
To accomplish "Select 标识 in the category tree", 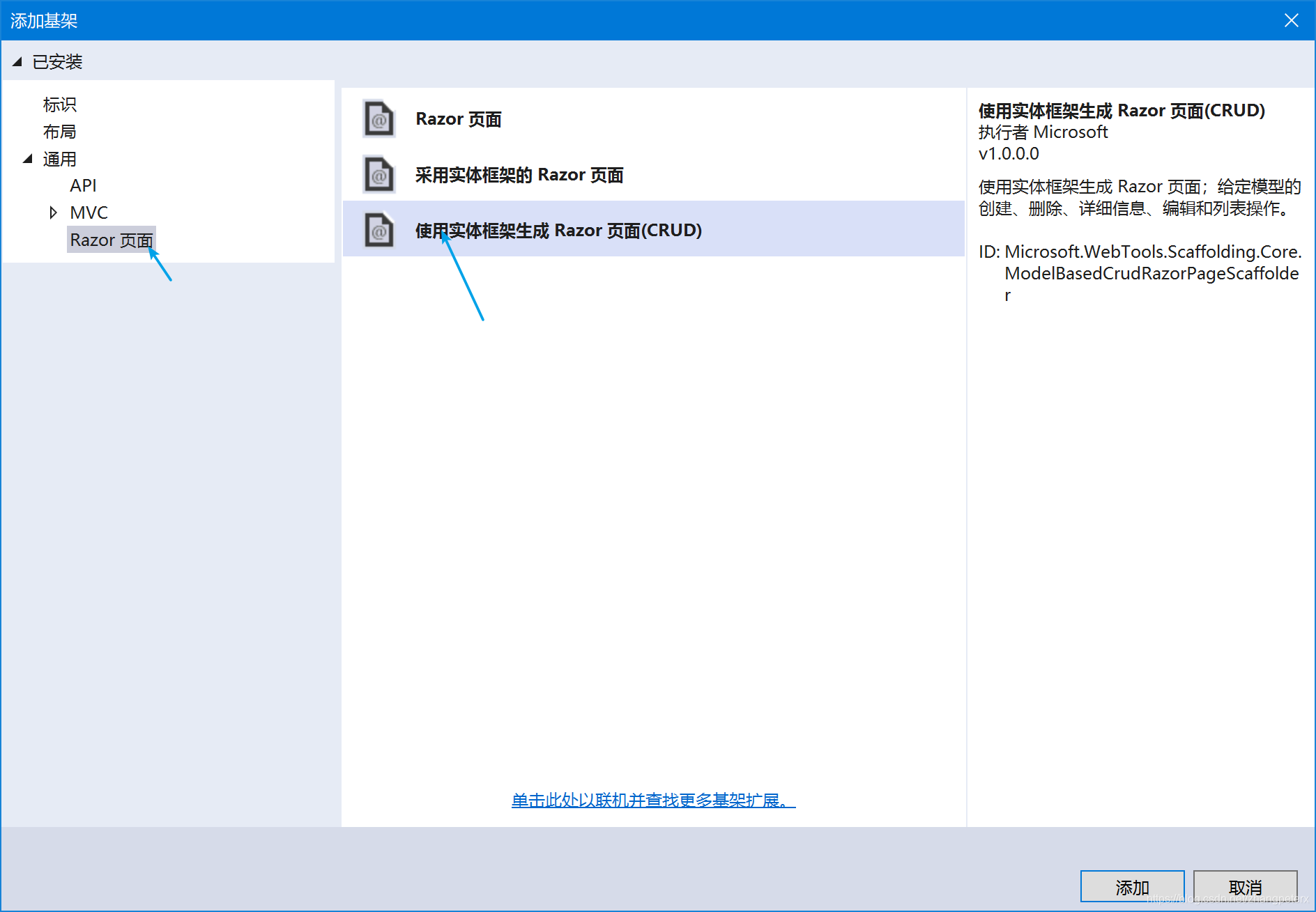I will point(59,105).
